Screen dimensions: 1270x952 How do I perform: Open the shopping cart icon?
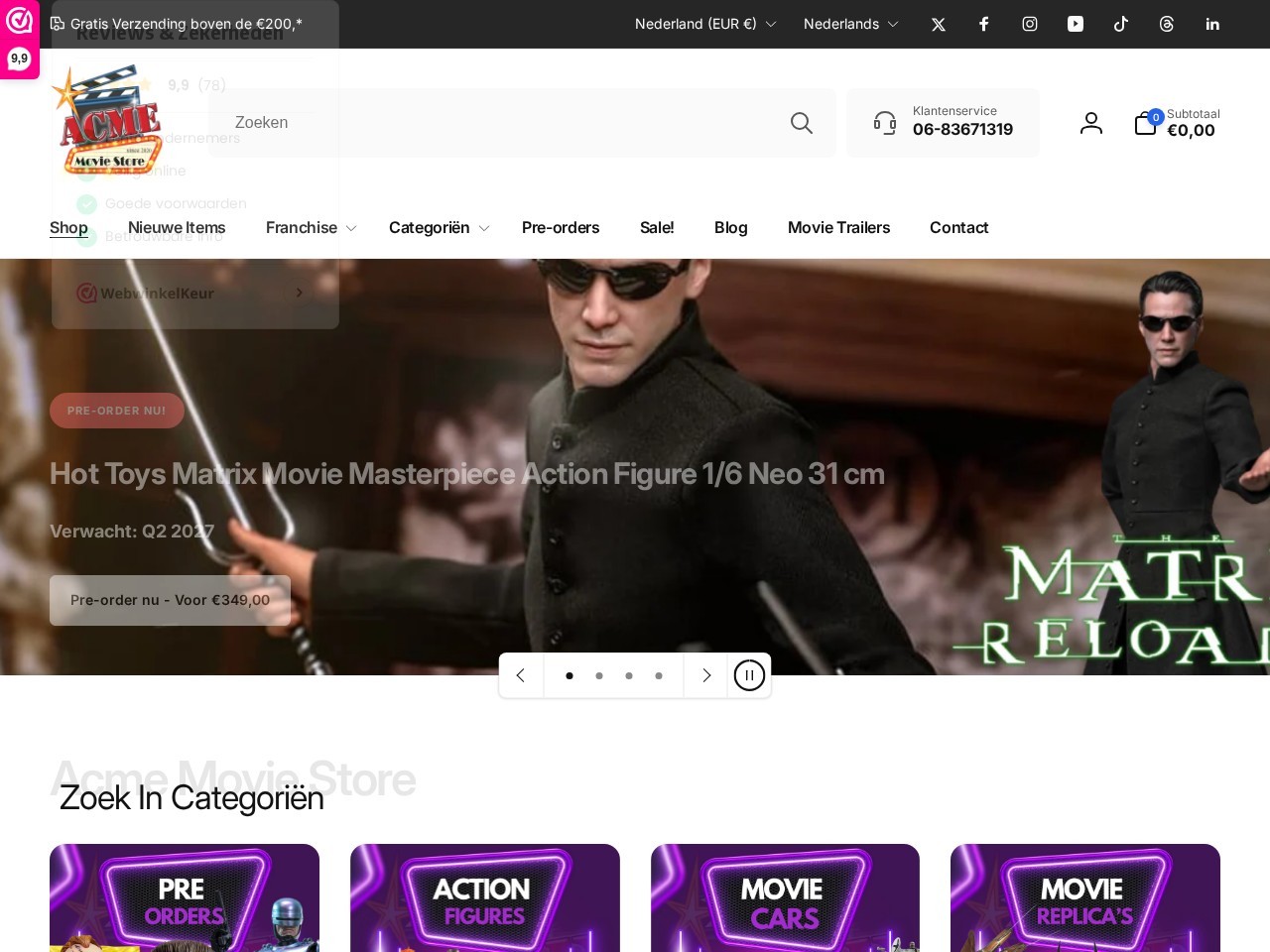coord(1145,123)
